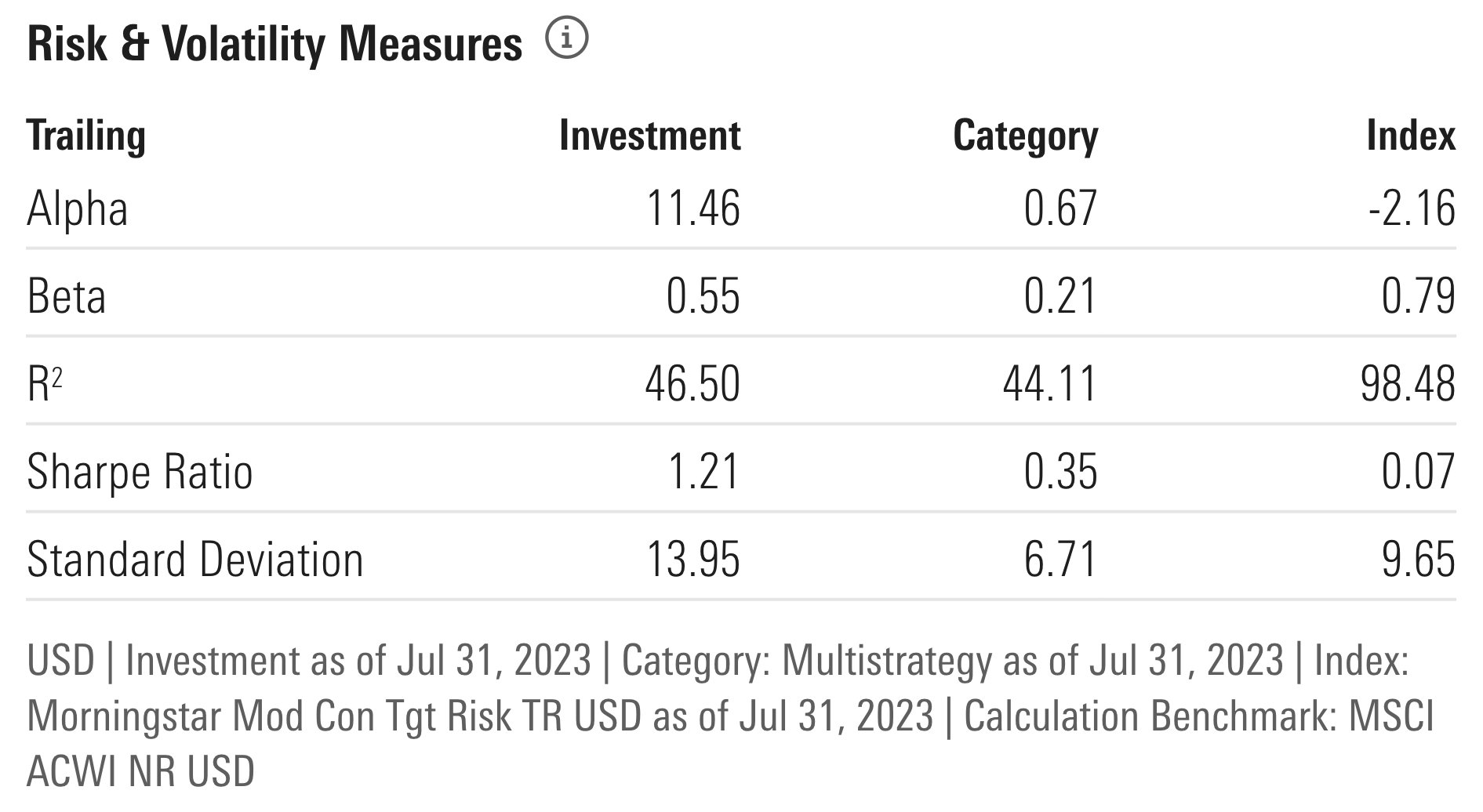Image resolution: width=1483 pixels, height=812 pixels.
Task: Click the Risk & Volatility Measures heading
Action: click(x=274, y=44)
